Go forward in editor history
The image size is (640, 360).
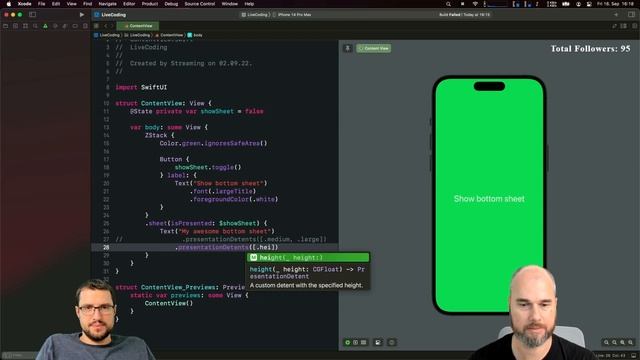pos(112,26)
